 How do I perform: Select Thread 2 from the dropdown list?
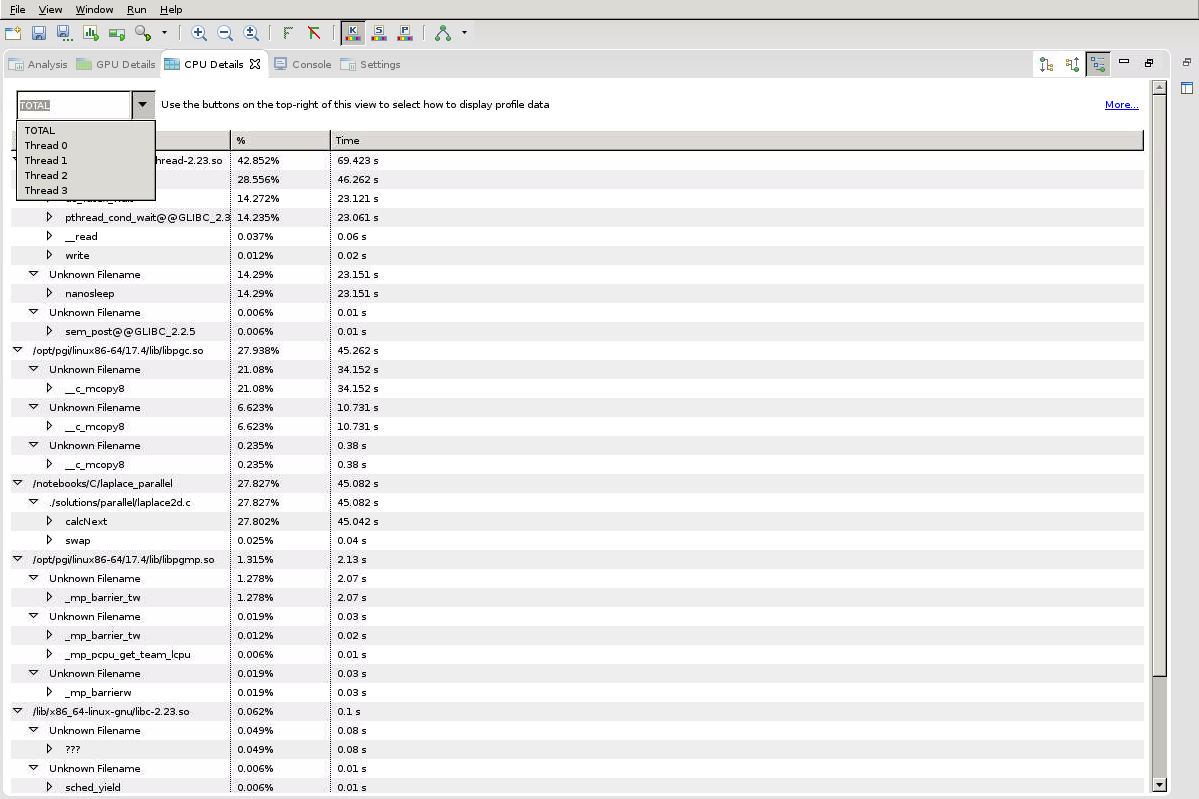[46, 175]
